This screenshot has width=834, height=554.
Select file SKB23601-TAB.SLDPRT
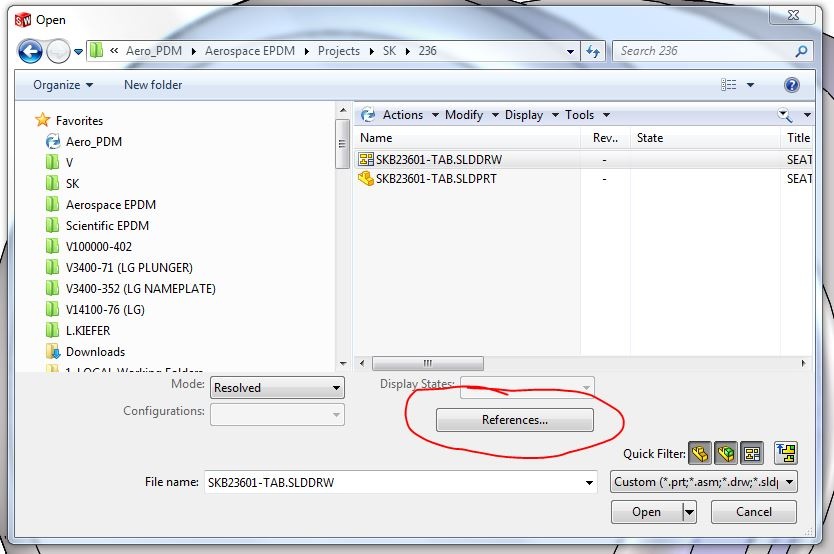point(436,179)
